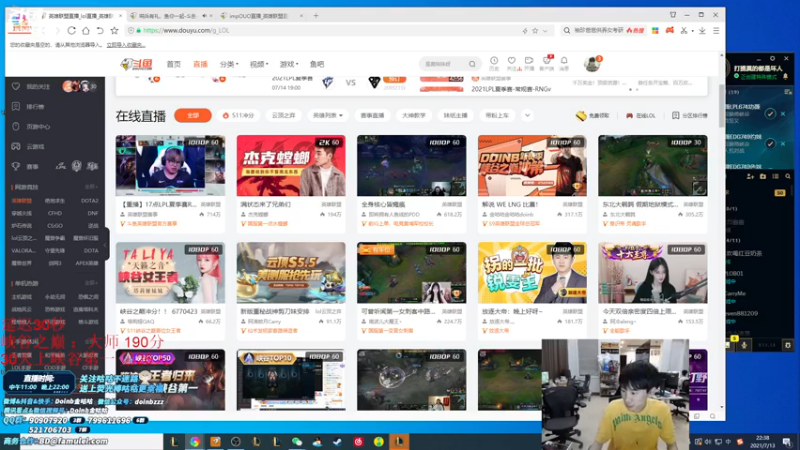Open the web games mouse icon in sidebar
Screen dimensions: 800x450
16,126
